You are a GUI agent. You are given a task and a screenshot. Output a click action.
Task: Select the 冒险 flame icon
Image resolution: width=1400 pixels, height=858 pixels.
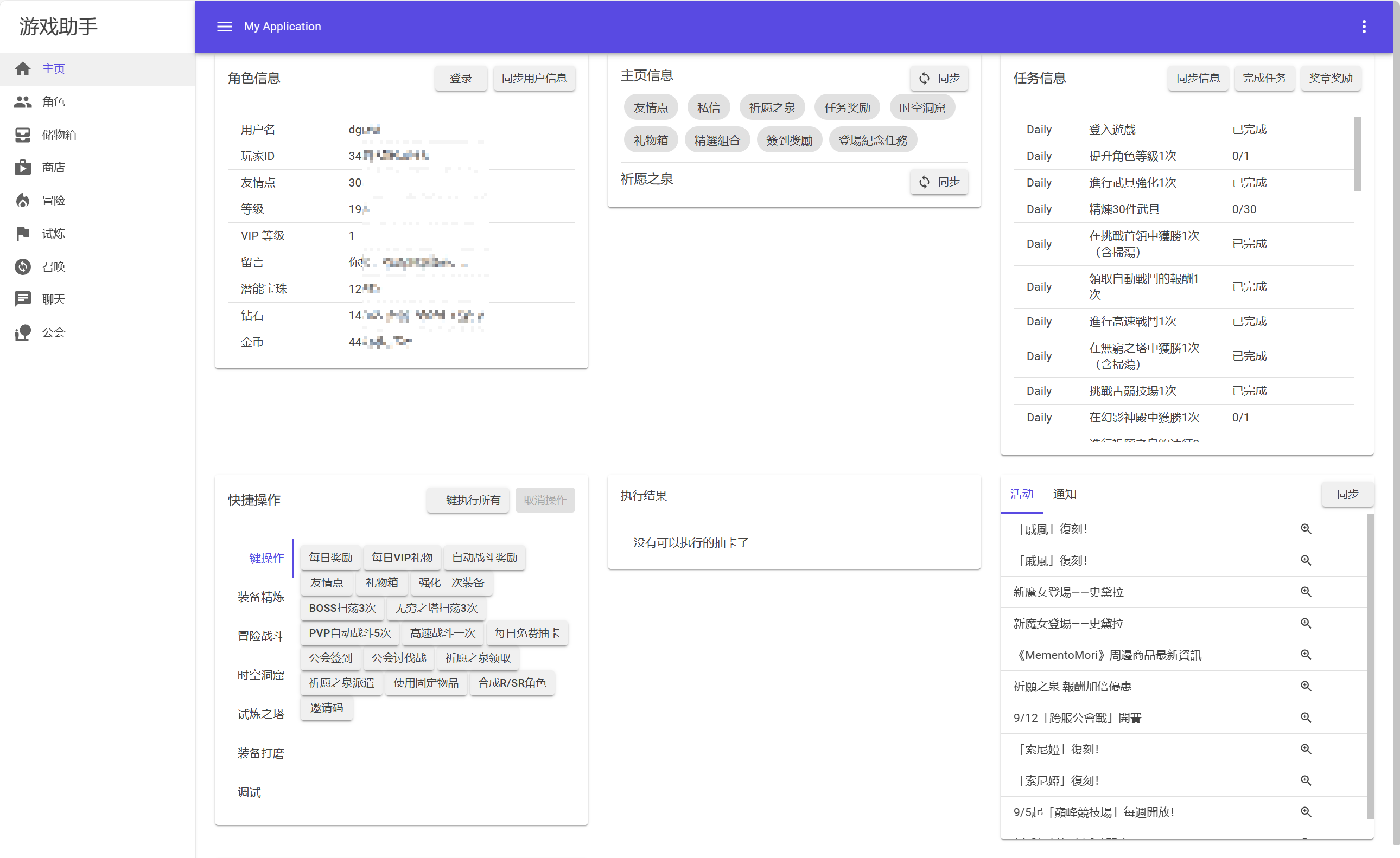point(23,201)
